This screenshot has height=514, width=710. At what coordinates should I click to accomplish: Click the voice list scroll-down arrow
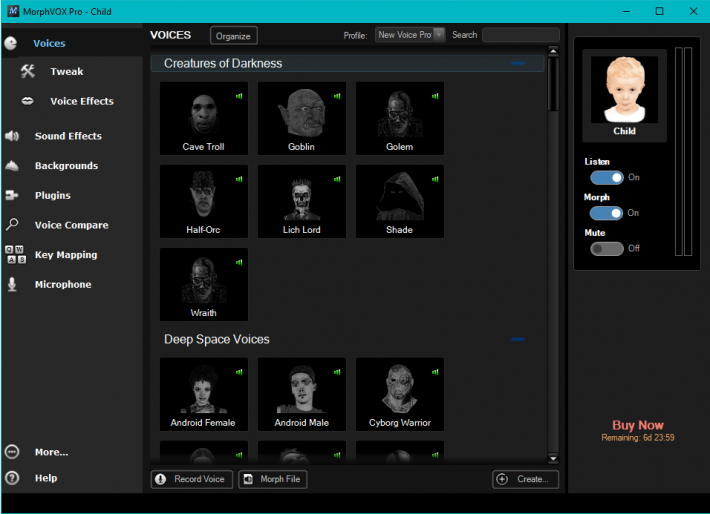click(x=553, y=458)
